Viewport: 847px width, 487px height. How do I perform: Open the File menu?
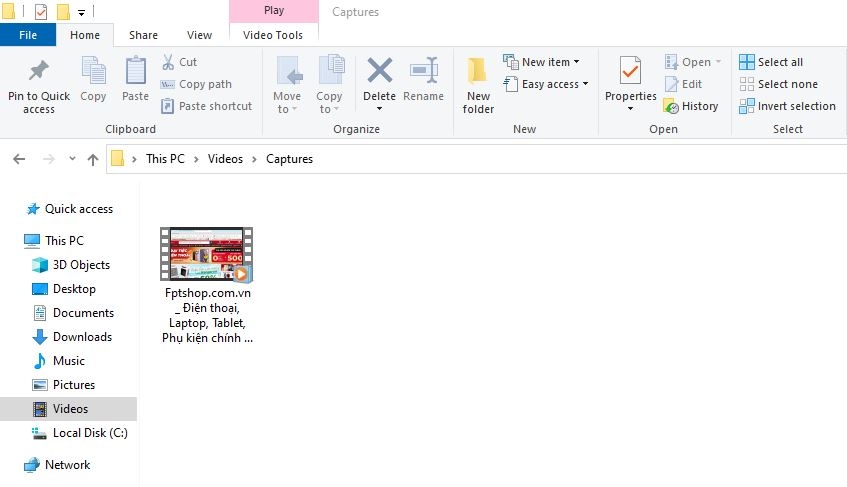coord(28,35)
